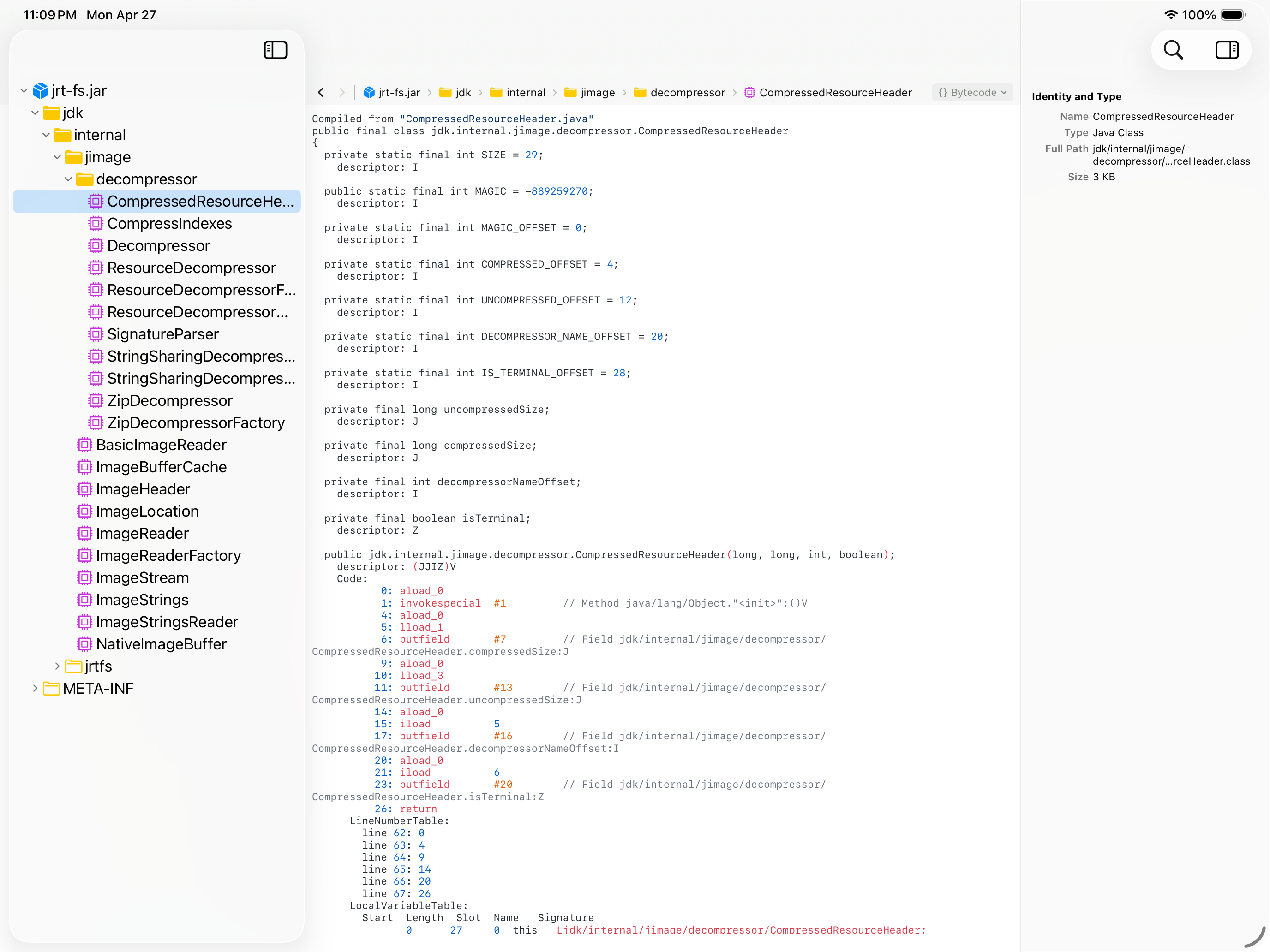This screenshot has height=952, width=1270.
Task: Collapse the internal folder chevron
Action: coord(46,135)
